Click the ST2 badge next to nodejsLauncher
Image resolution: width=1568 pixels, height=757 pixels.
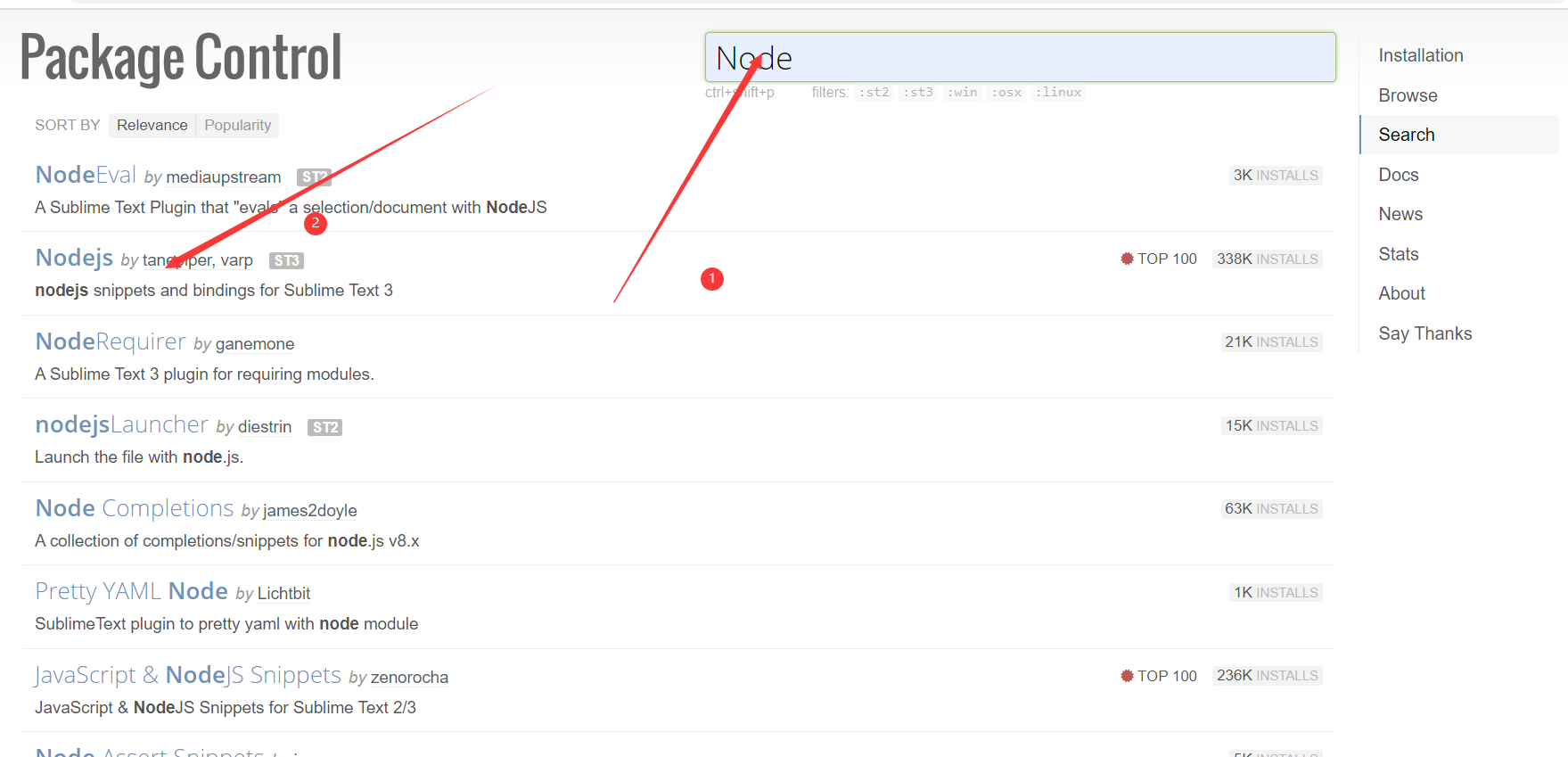click(324, 427)
